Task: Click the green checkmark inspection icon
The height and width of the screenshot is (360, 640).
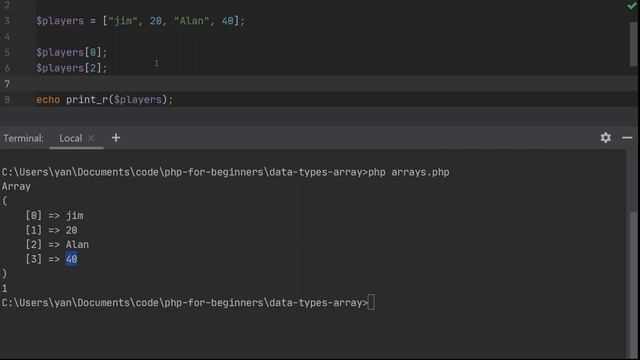Action: click(x=632, y=5)
